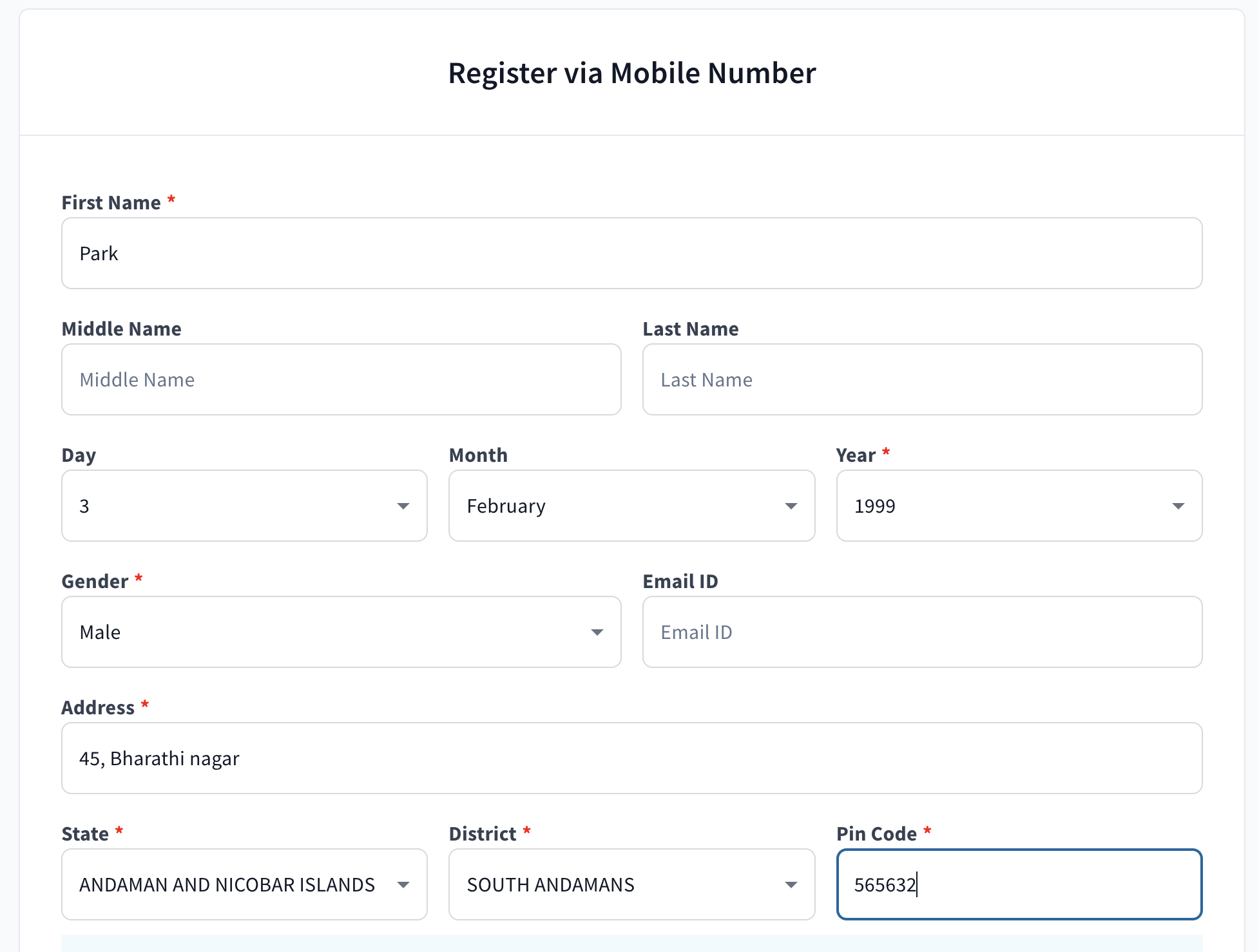Viewport: 1259px width, 952px height.
Task: Select the Last Name text field
Action: 922,379
